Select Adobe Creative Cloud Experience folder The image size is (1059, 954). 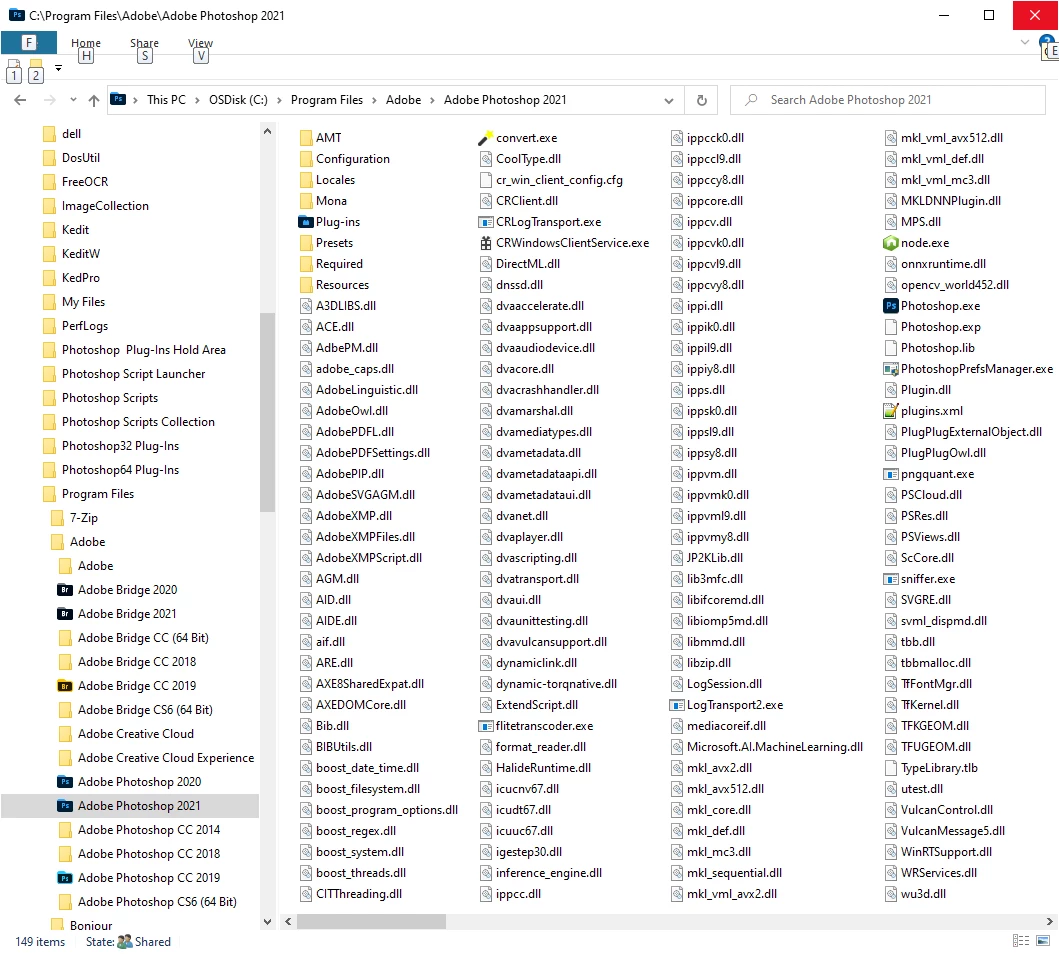pyautogui.click(x=166, y=758)
